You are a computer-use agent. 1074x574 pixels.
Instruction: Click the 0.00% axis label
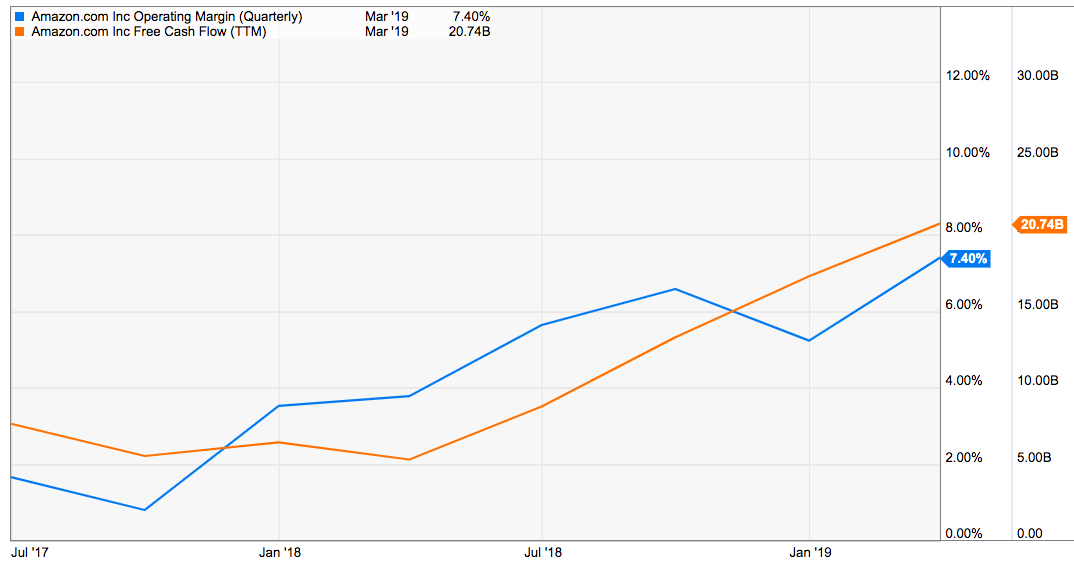pos(964,534)
